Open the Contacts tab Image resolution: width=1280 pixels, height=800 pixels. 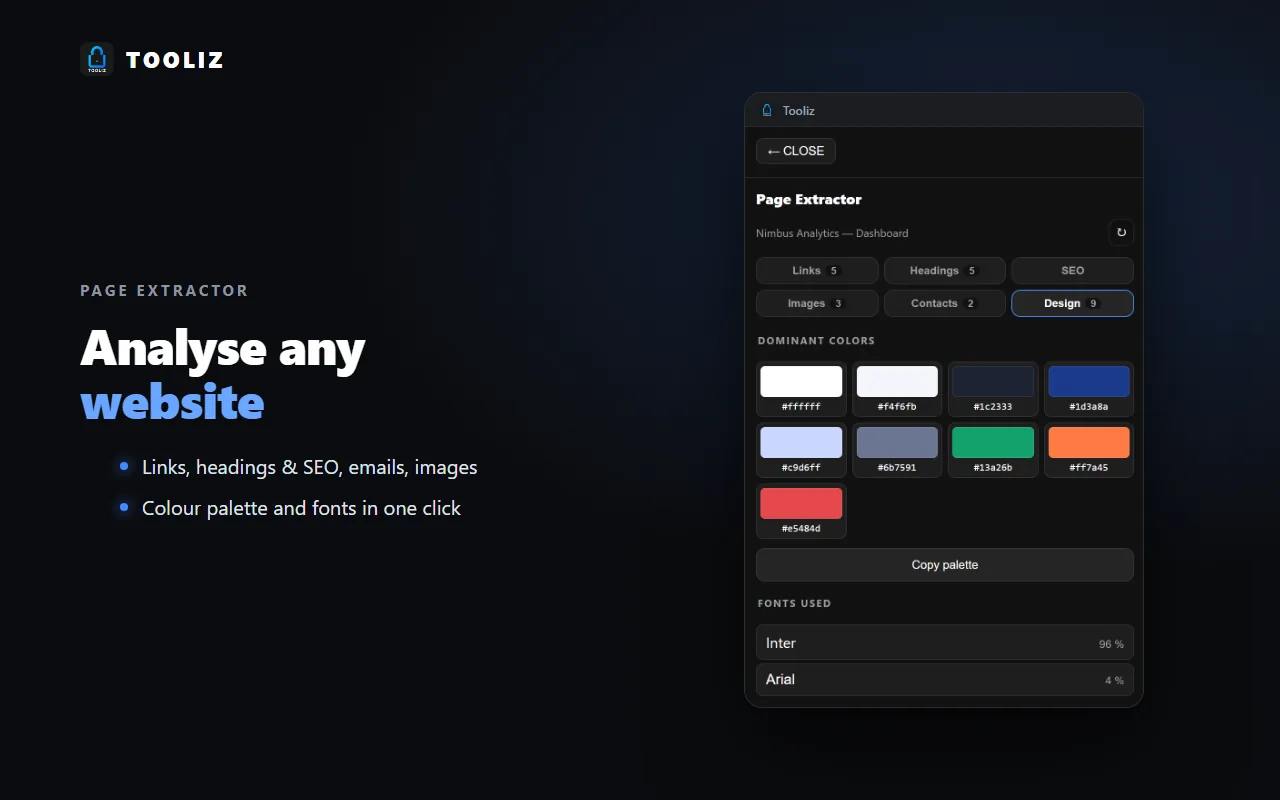pos(945,303)
